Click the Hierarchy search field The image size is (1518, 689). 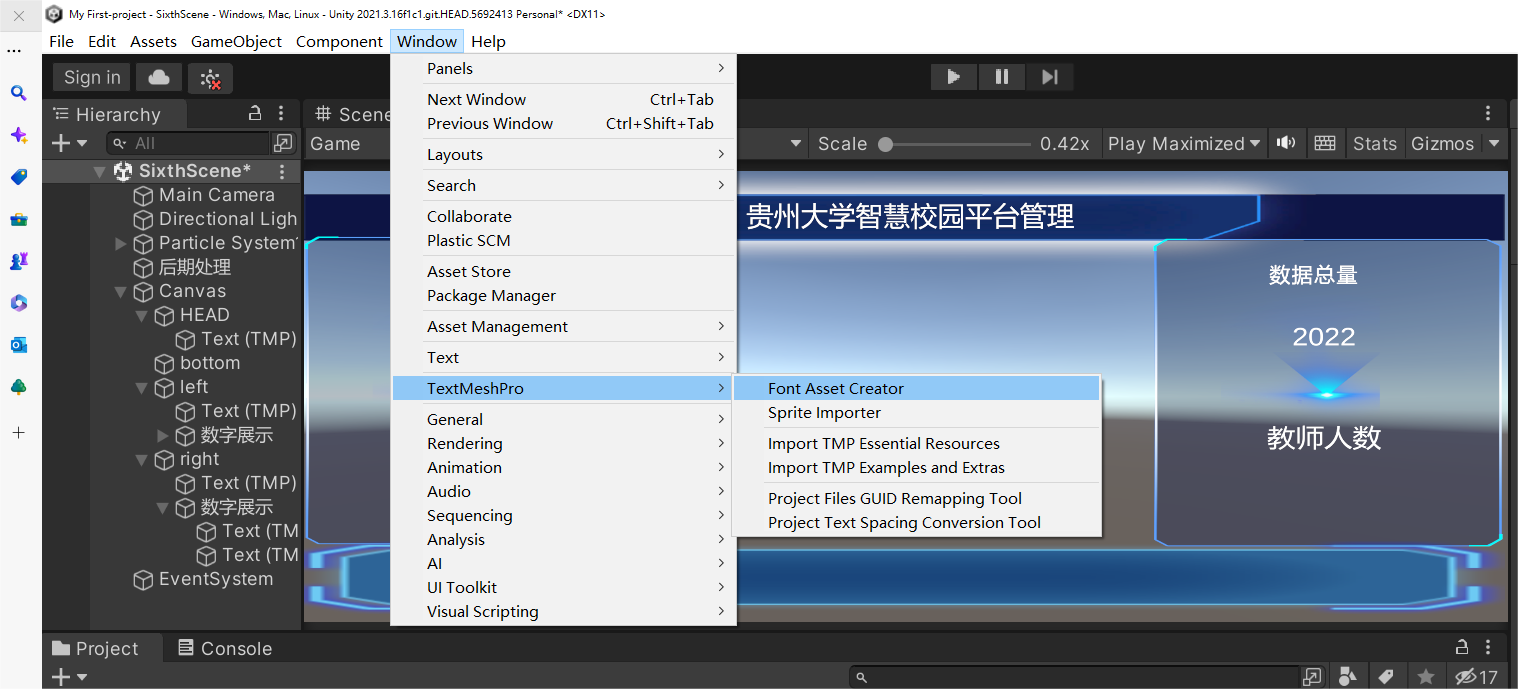188,143
